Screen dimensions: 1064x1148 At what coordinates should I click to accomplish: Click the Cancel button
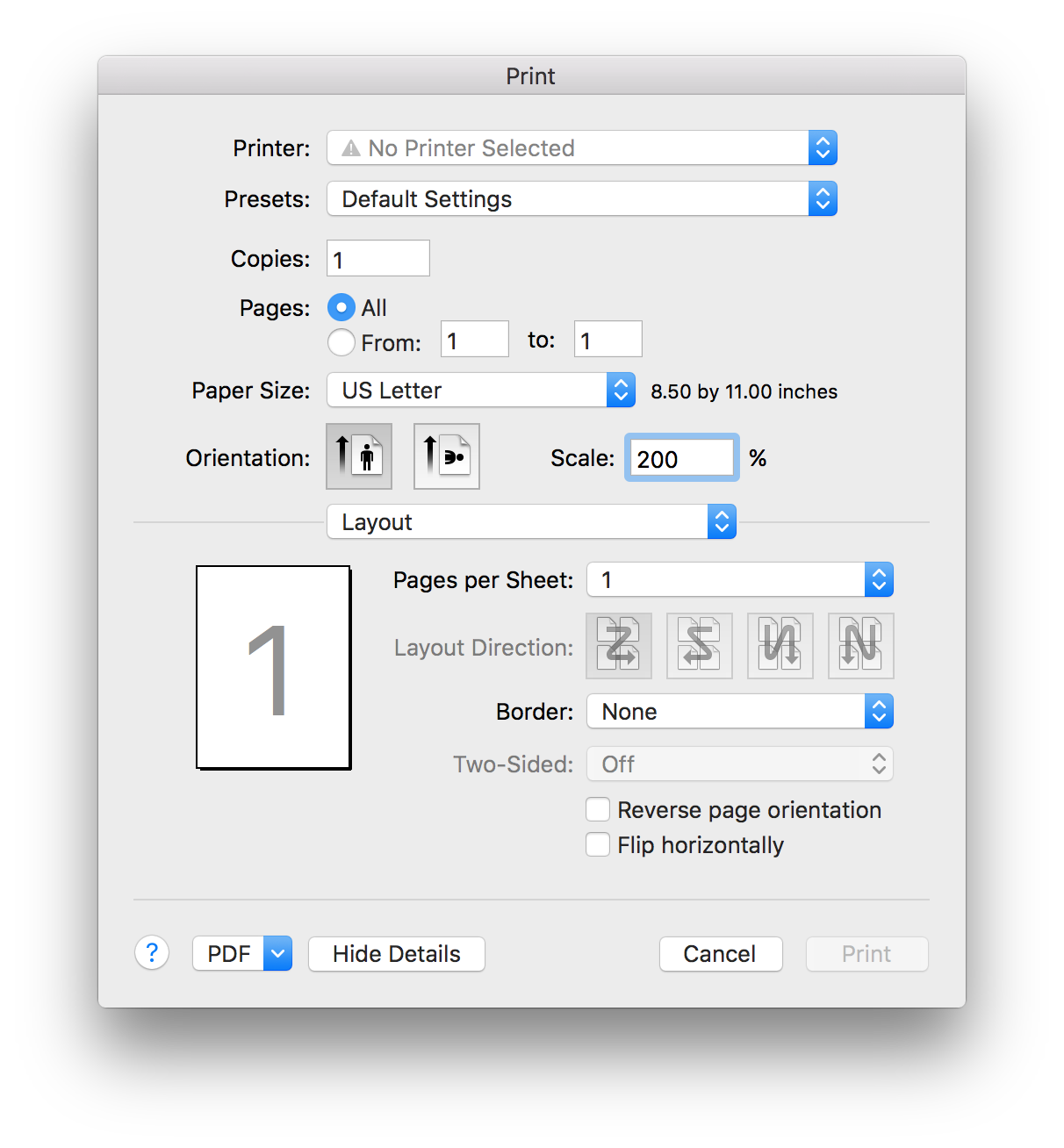tap(721, 953)
